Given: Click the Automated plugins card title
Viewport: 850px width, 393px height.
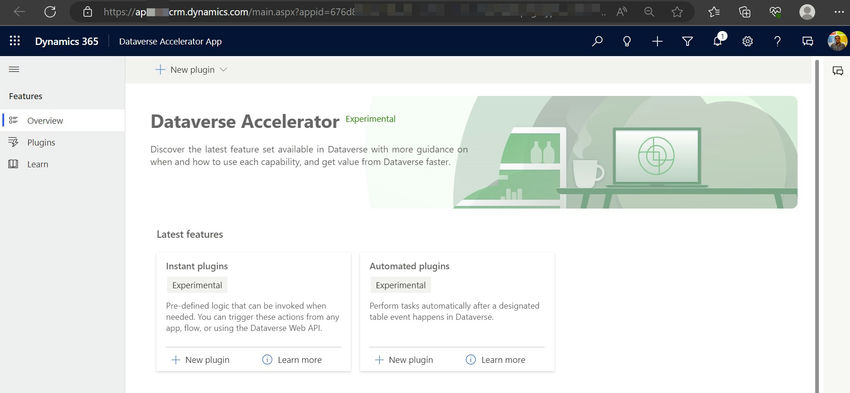Looking at the screenshot, I should pos(409,266).
